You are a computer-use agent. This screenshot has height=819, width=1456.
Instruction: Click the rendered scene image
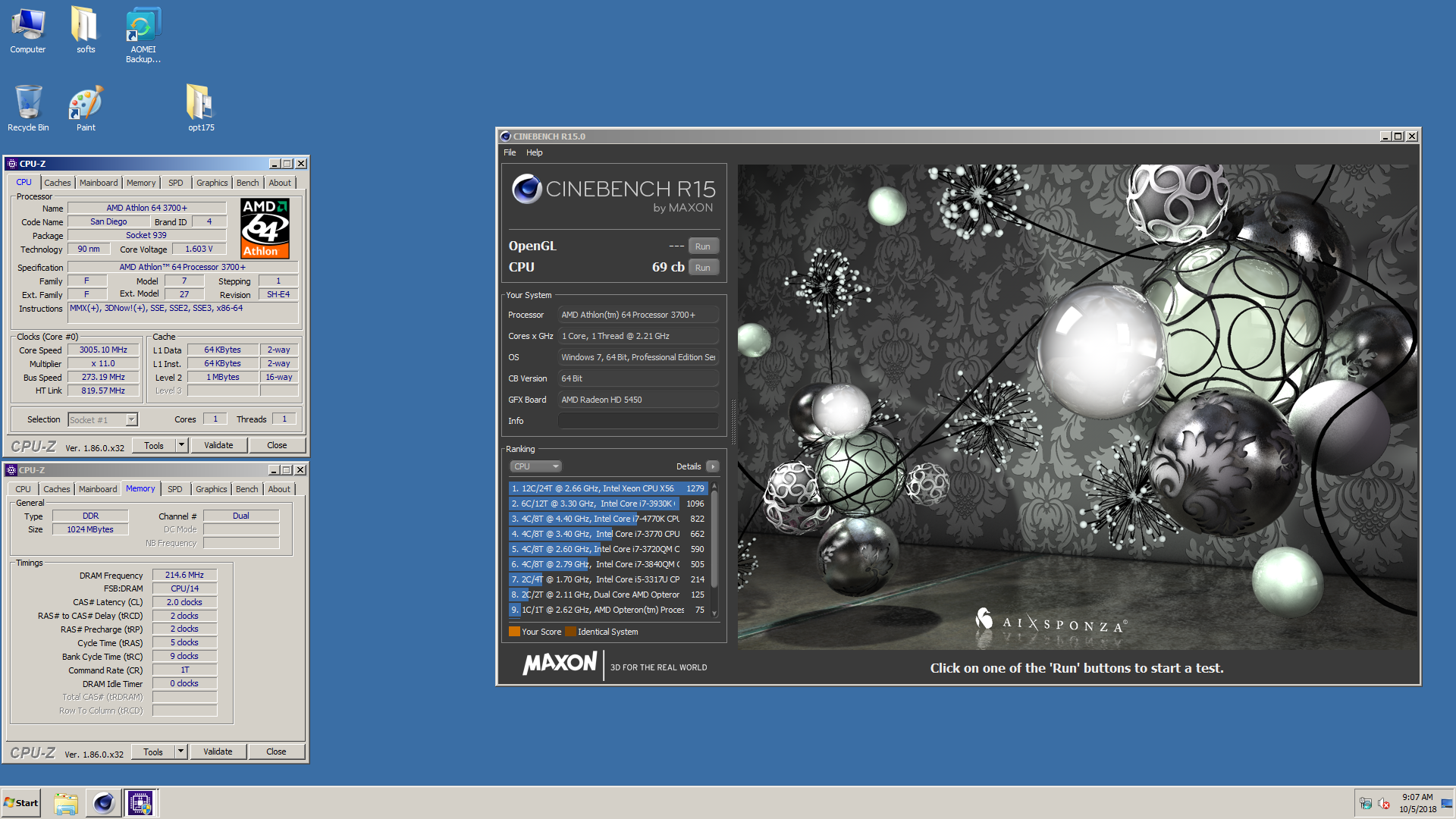(x=1077, y=406)
